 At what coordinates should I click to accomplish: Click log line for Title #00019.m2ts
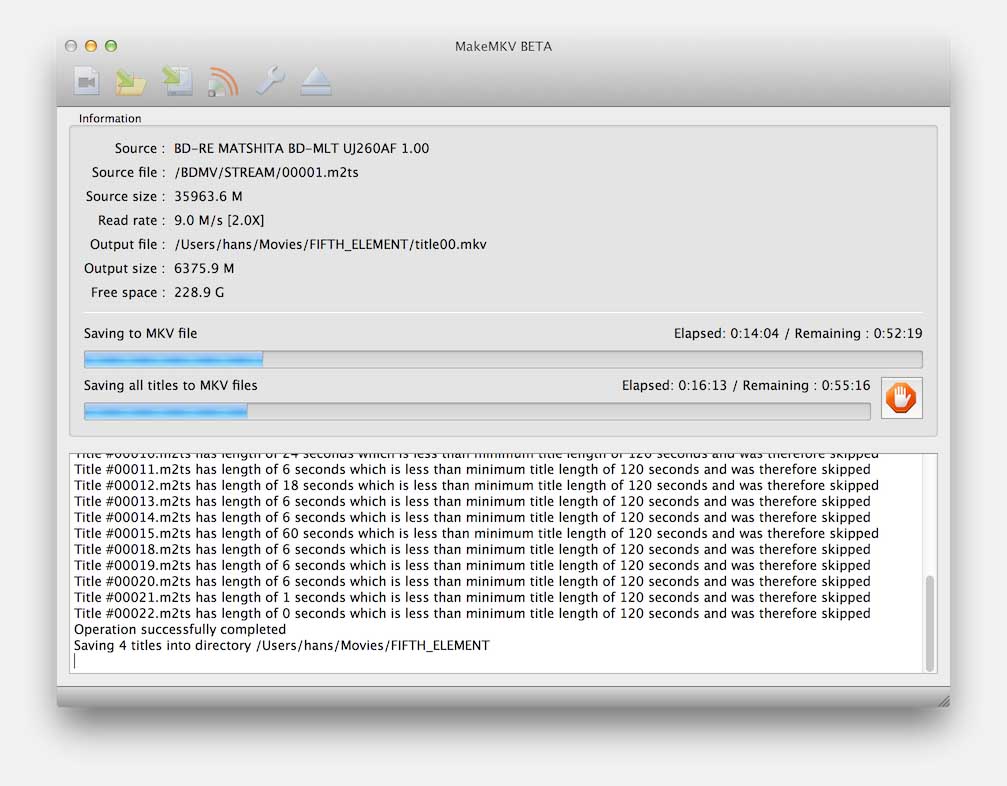[x=472, y=566]
